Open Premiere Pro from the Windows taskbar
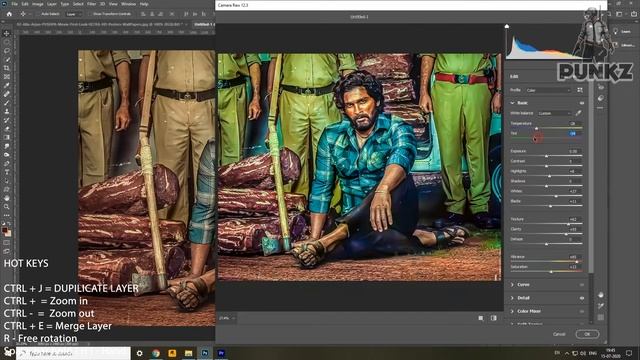 pyautogui.click(x=221, y=353)
